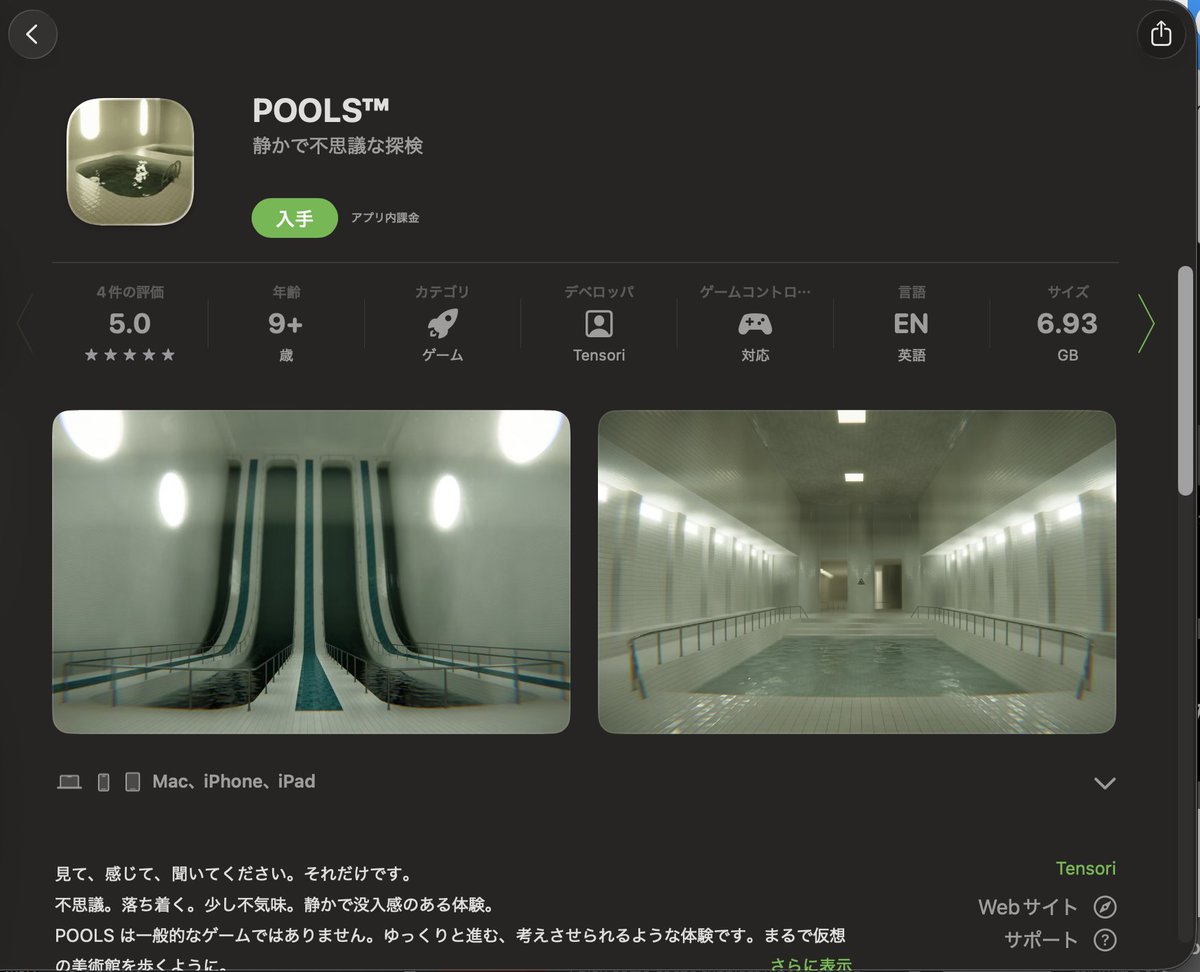Click the Tensori label under デベロッパ
Image resolution: width=1200 pixels, height=972 pixels.
click(x=599, y=356)
